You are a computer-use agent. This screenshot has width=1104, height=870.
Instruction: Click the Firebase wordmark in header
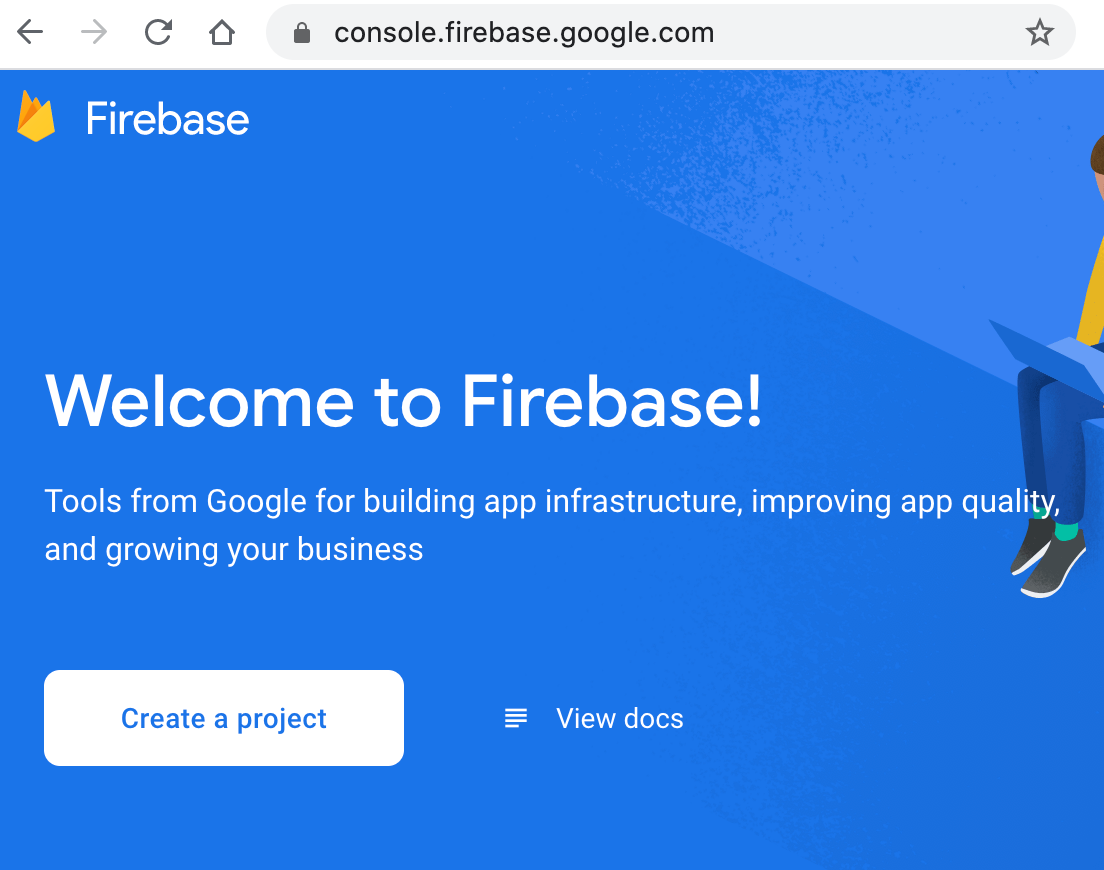tap(167, 118)
